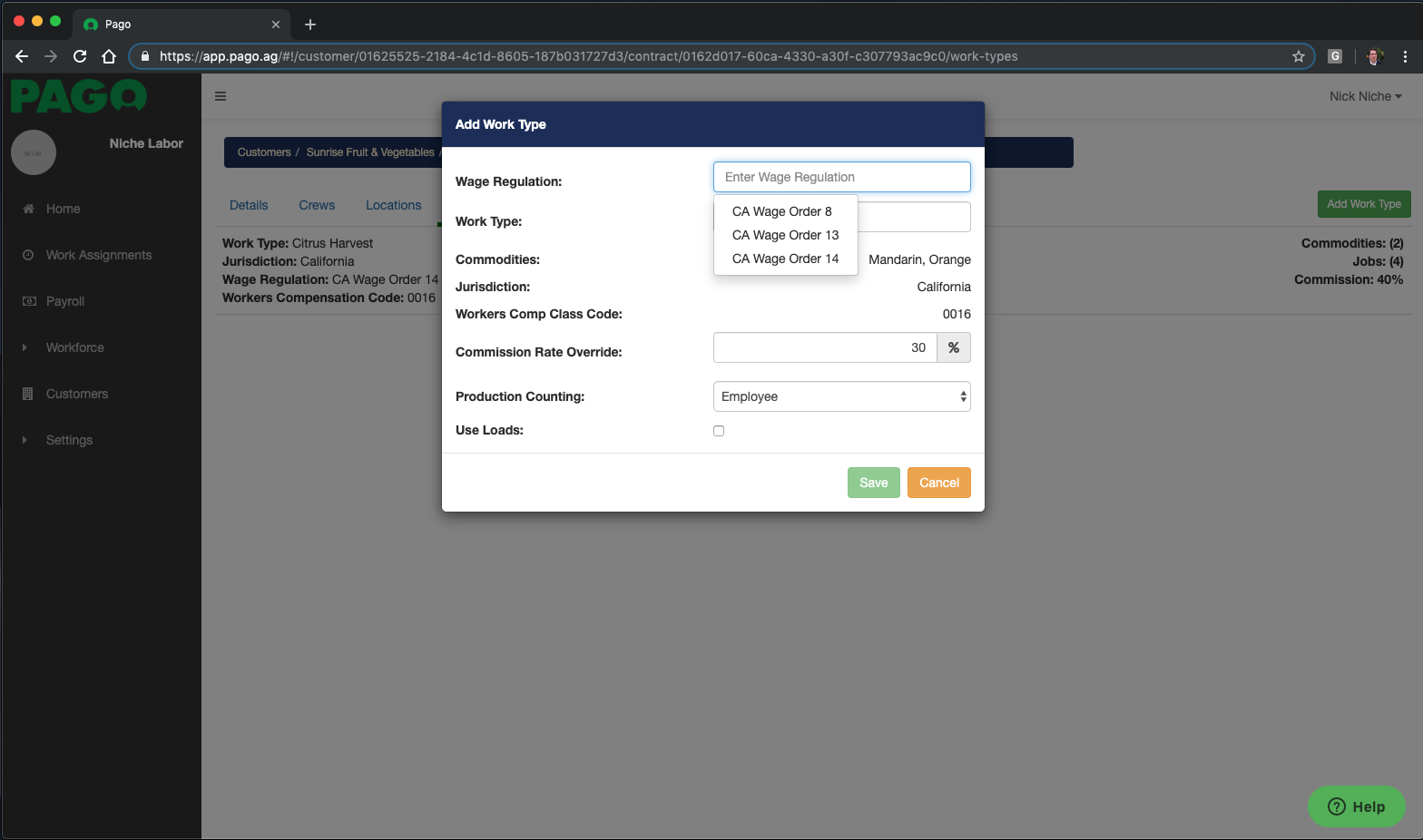Open the G browser extension icon

coord(1335,56)
